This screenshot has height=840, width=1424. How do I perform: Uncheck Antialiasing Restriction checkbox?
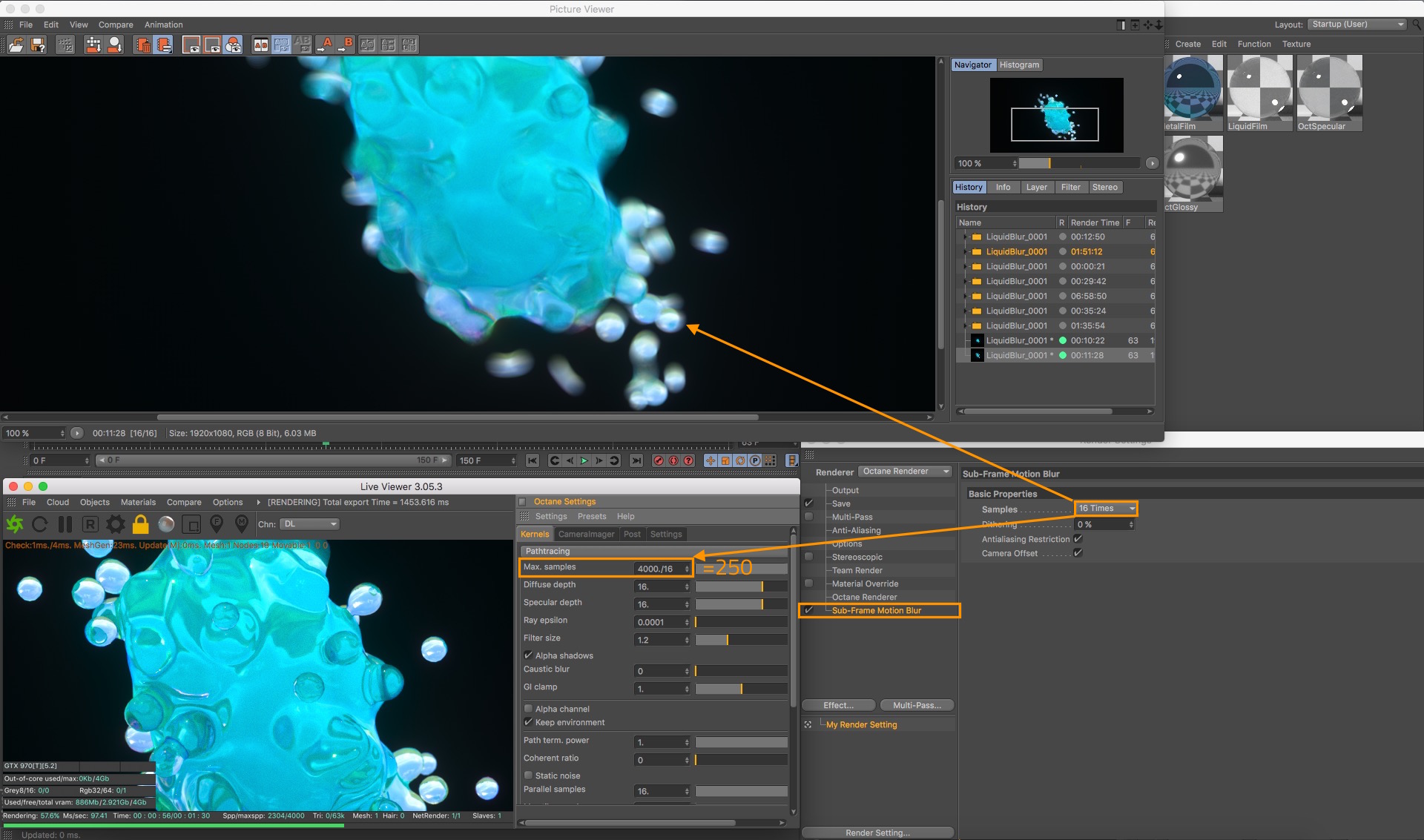[x=1078, y=539]
